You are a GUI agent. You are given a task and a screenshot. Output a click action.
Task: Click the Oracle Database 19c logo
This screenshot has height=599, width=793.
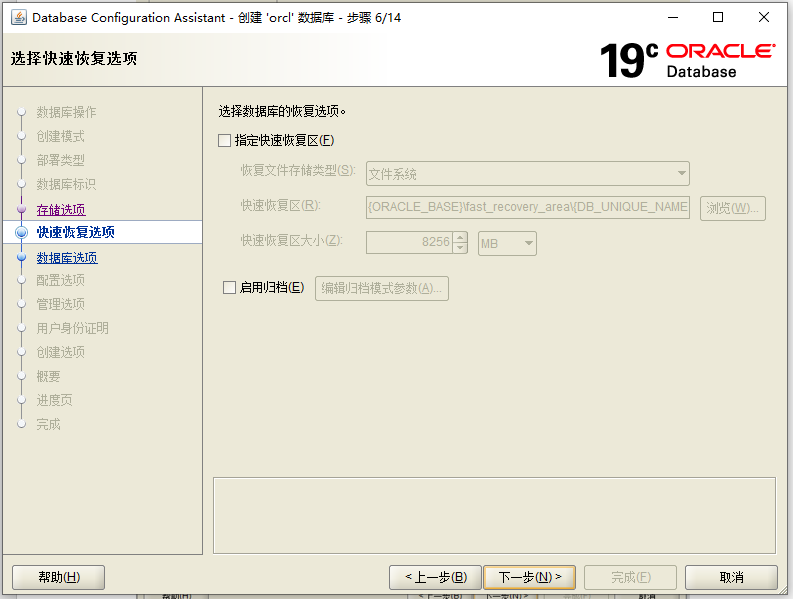pos(688,60)
